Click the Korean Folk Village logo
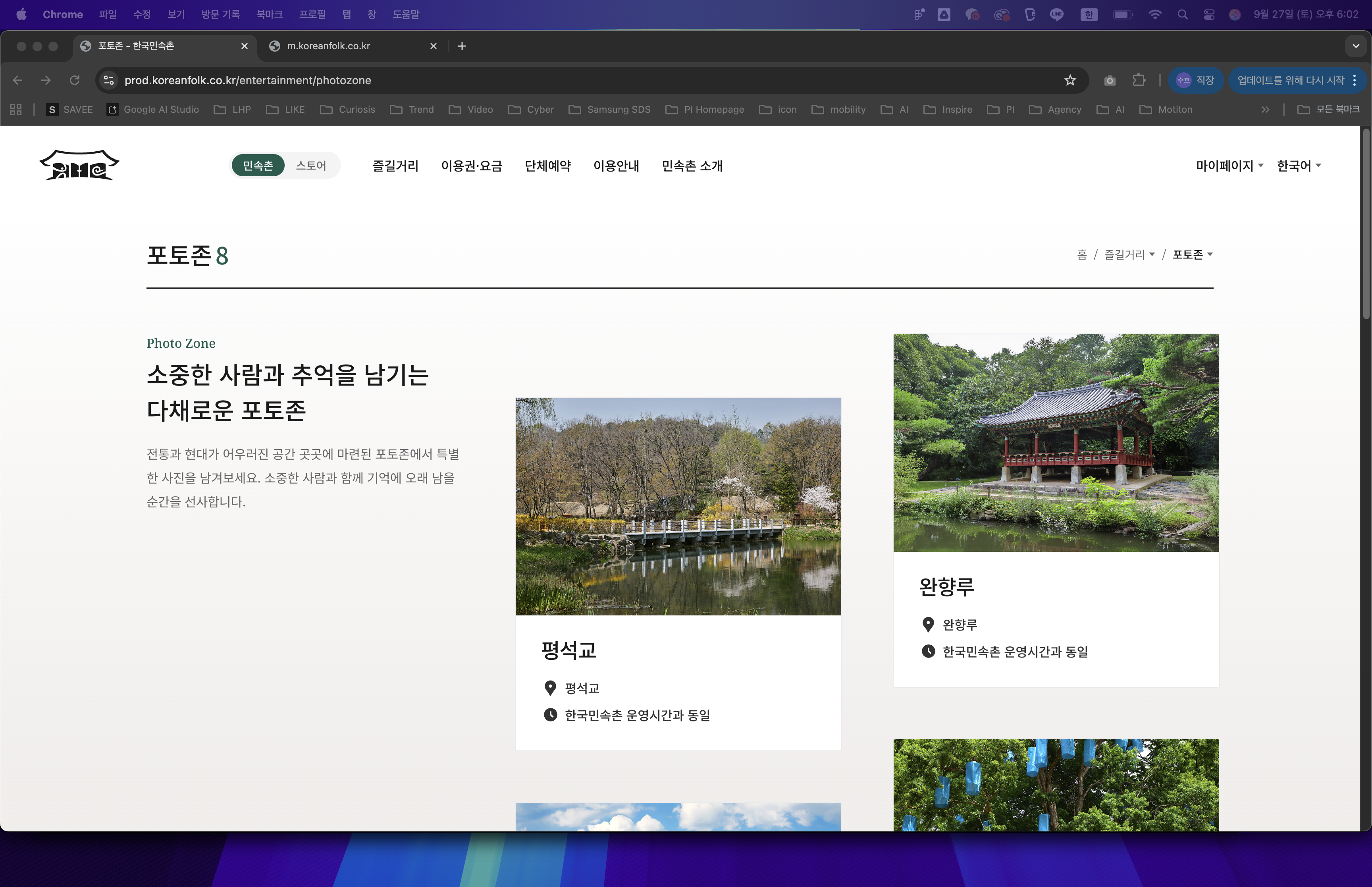The image size is (1372, 887). [x=79, y=166]
